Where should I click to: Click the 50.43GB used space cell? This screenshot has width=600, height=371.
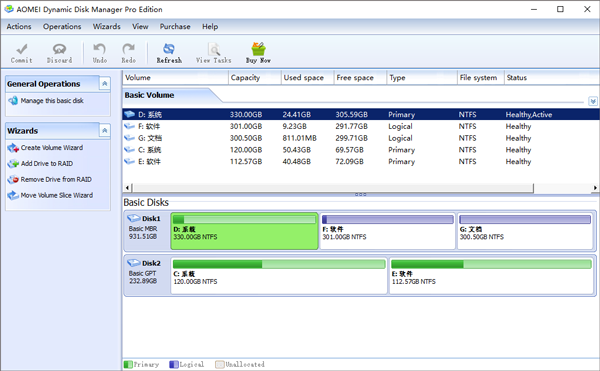(297, 150)
